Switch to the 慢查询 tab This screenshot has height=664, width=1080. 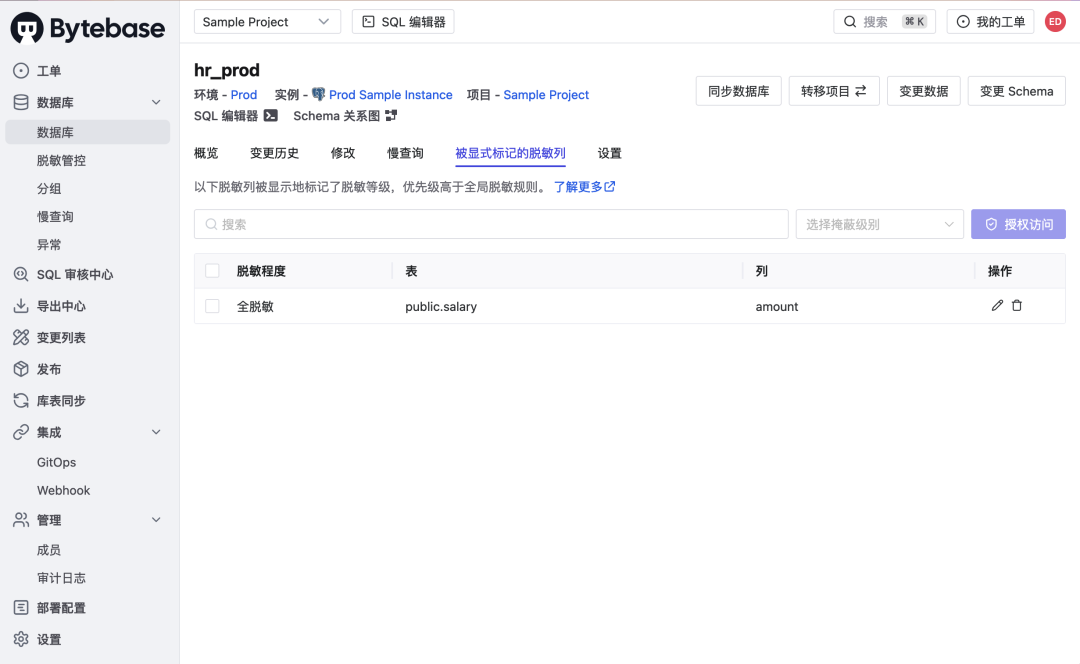pyautogui.click(x=405, y=153)
